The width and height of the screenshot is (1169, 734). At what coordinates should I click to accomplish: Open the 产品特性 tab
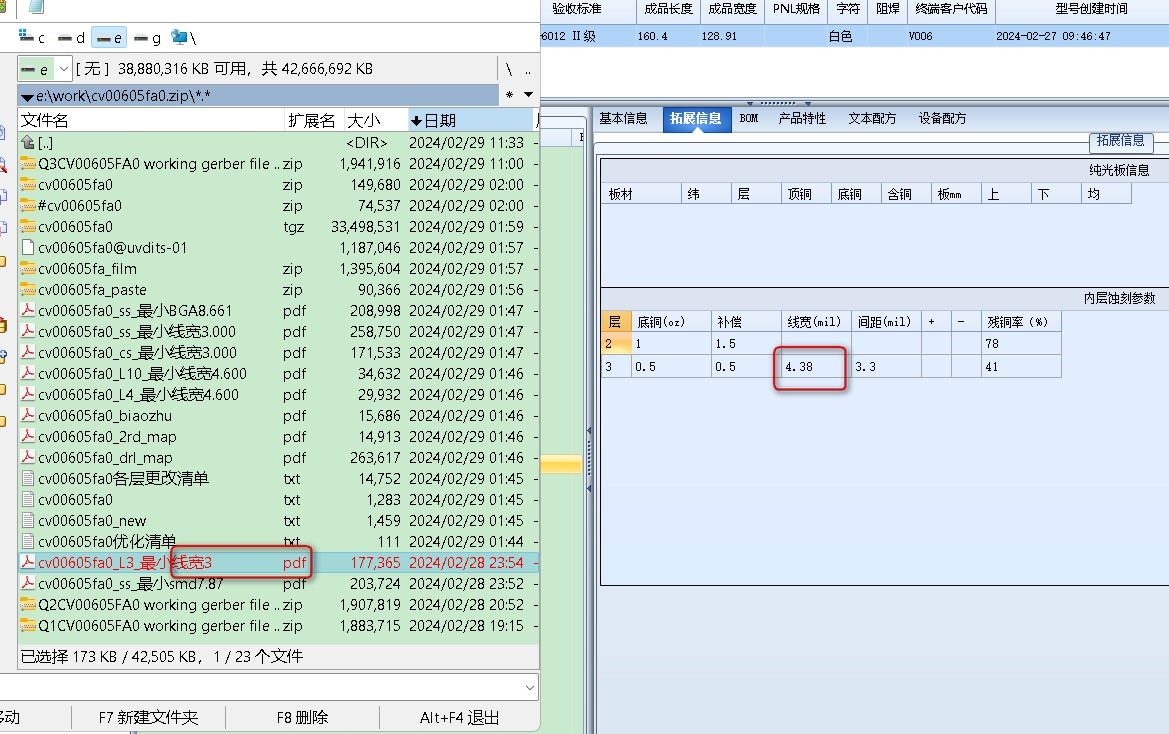(802, 118)
